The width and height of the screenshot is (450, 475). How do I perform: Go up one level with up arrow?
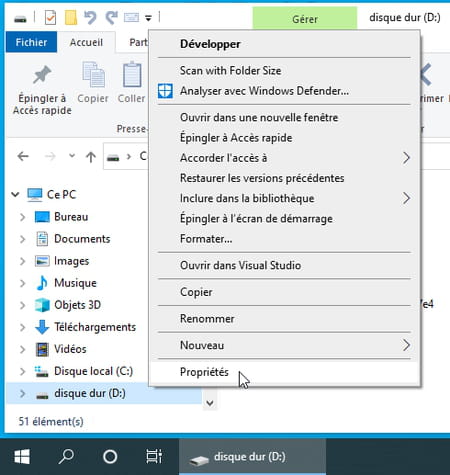(x=91, y=156)
